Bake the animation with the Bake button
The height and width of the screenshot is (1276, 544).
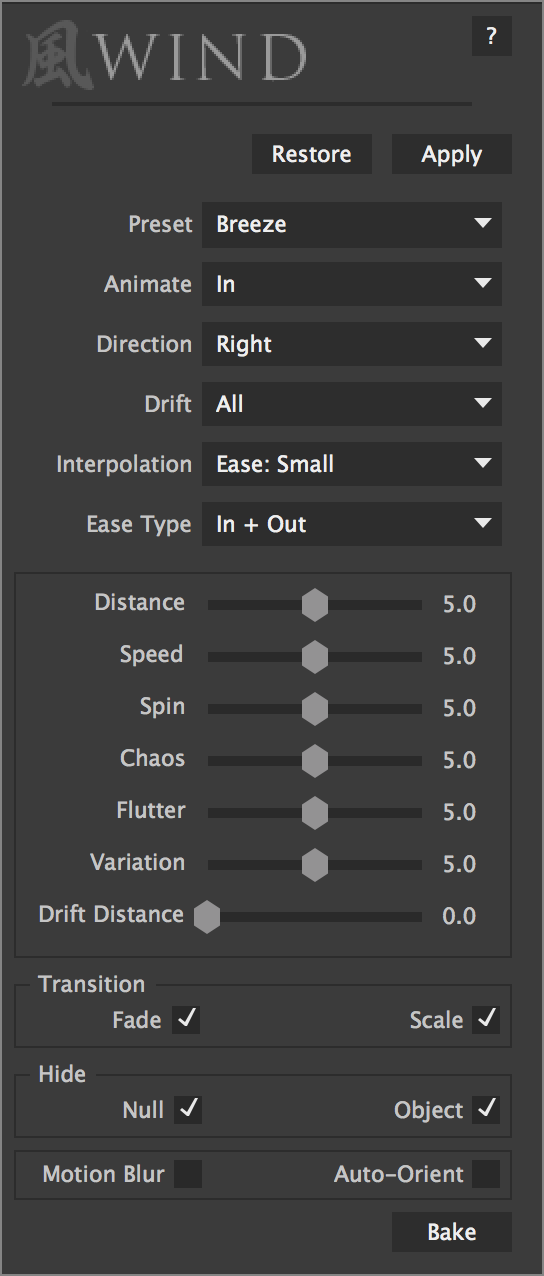tap(452, 1232)
